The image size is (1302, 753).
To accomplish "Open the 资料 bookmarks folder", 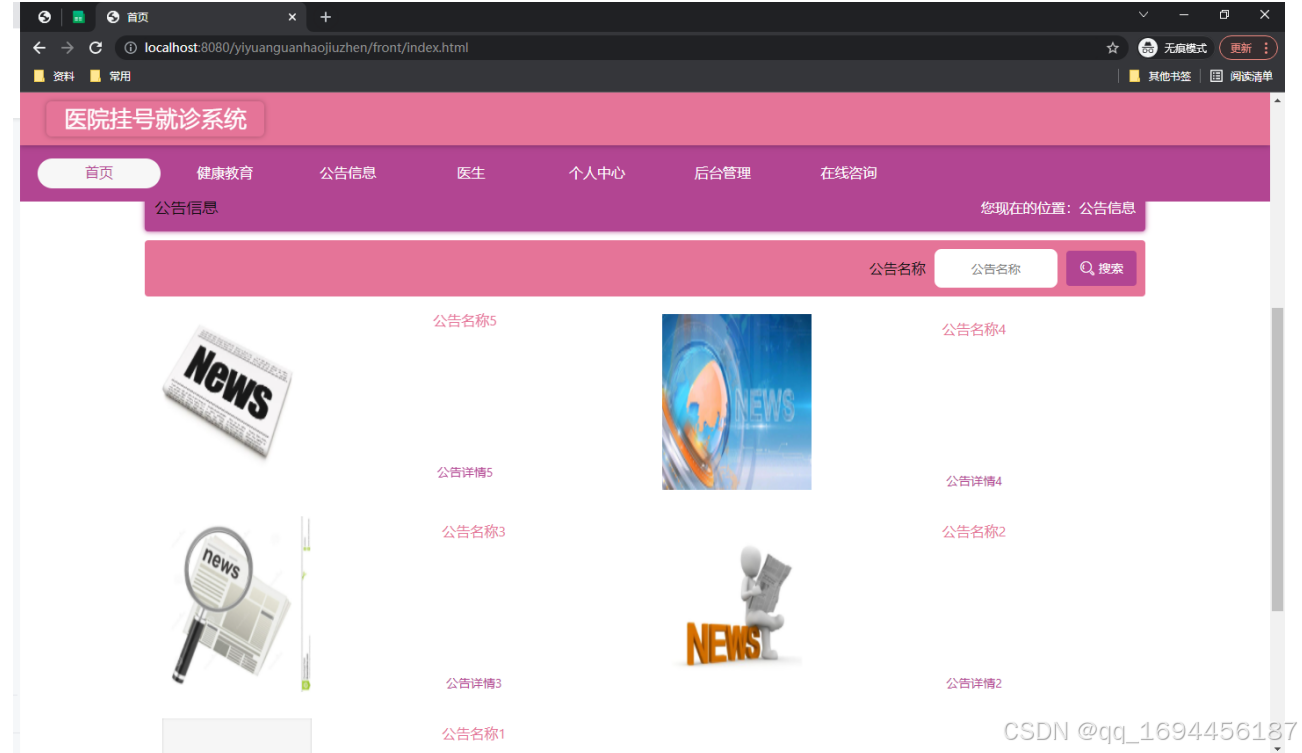I will (x=54, y=76).
